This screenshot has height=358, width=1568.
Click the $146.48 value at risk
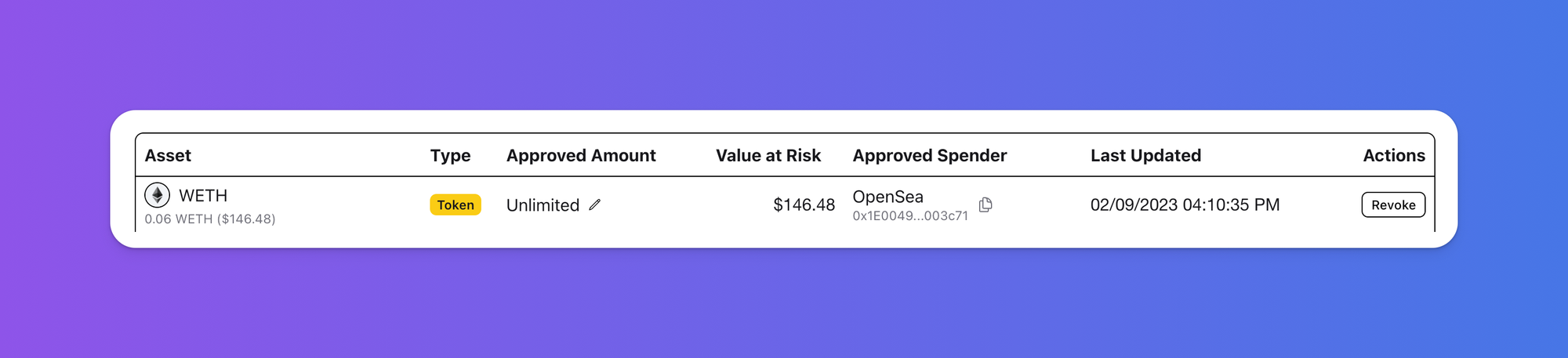coord(804,204)
